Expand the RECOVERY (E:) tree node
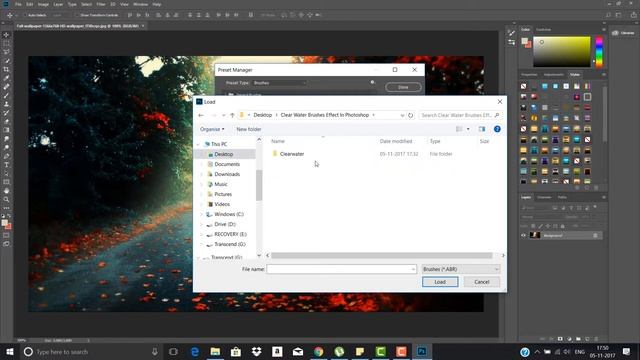Viewport: 640px width, 360px height. point(201,234)
